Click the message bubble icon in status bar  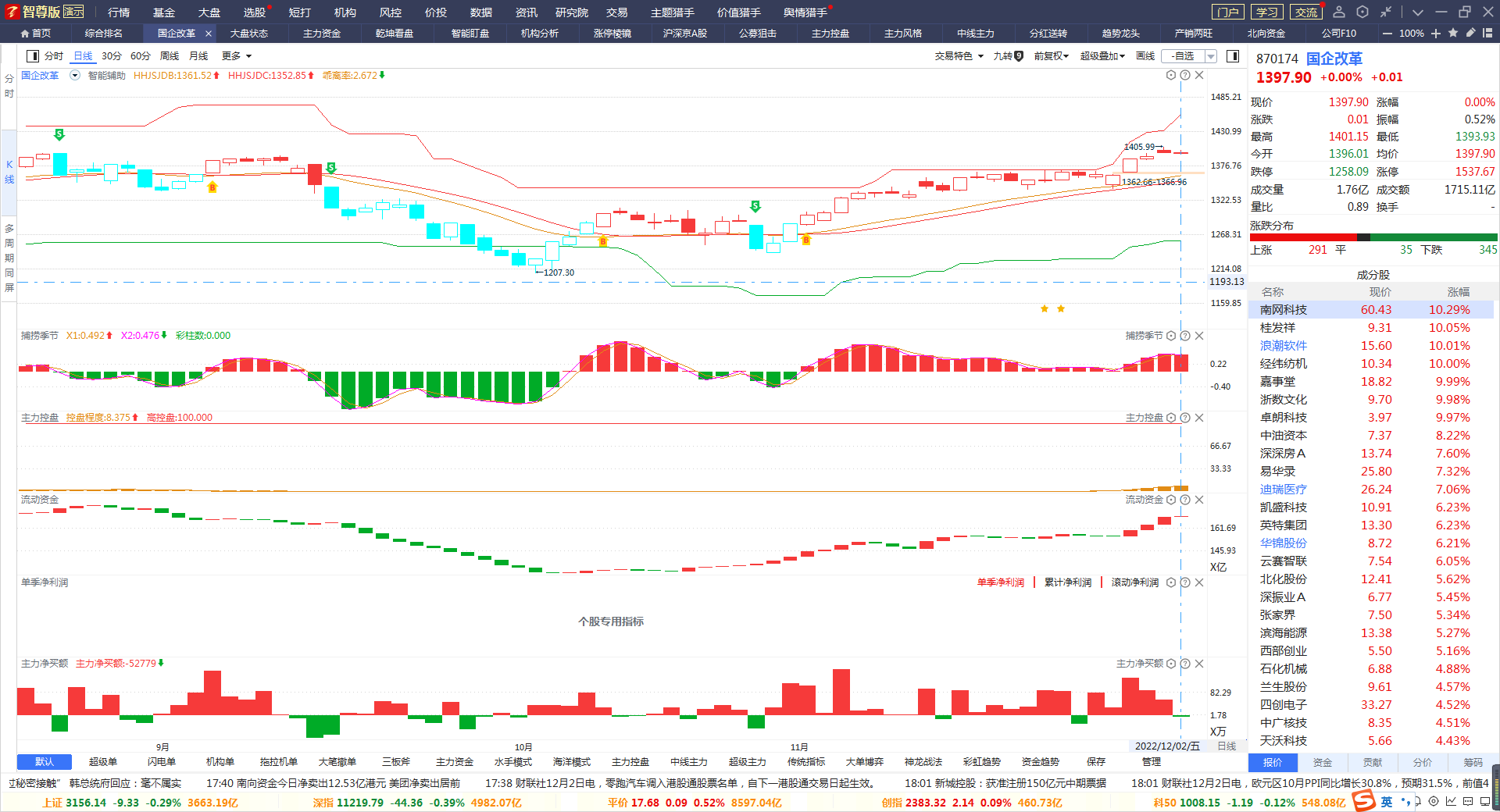[1468, 801]
